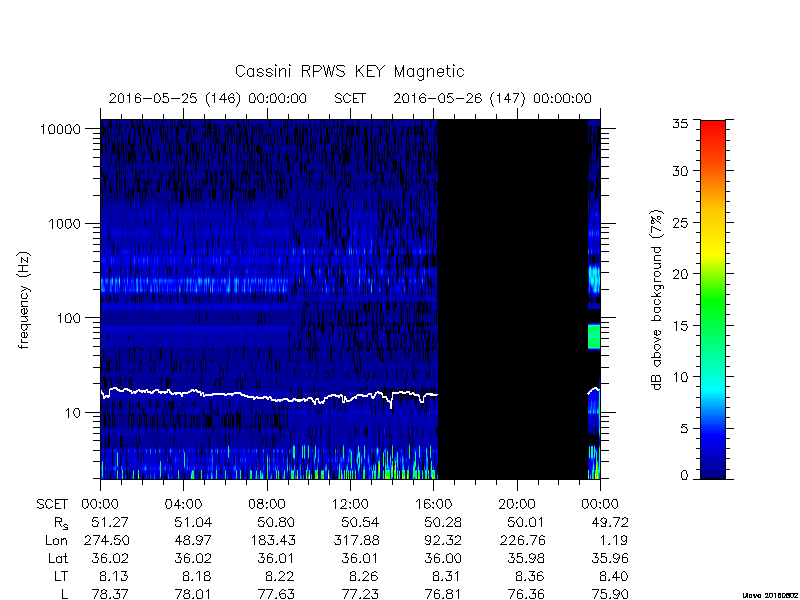This screenshot has width=800, height=600.
Task: Click the Rs value '50.28'
Action: click(x=443, y=522)
